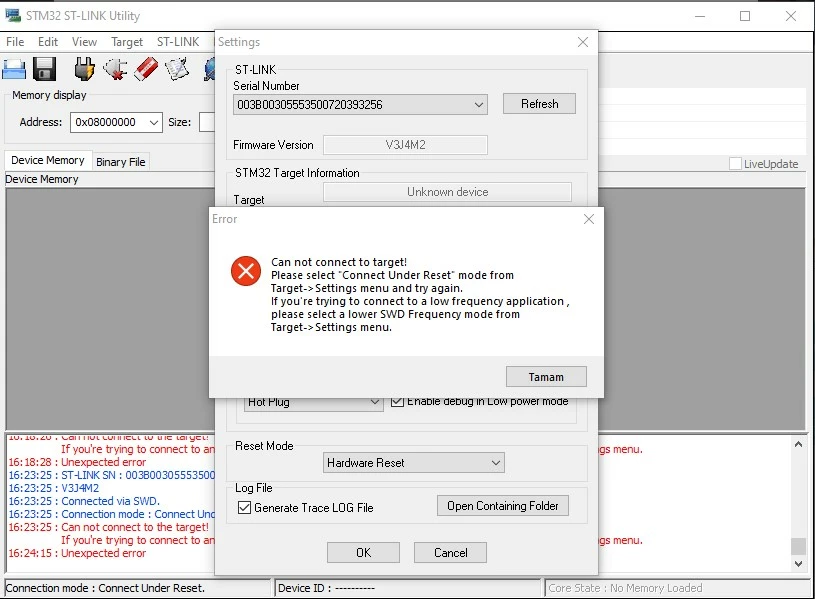Click log scrollbar up arrow

pos(798,445)
